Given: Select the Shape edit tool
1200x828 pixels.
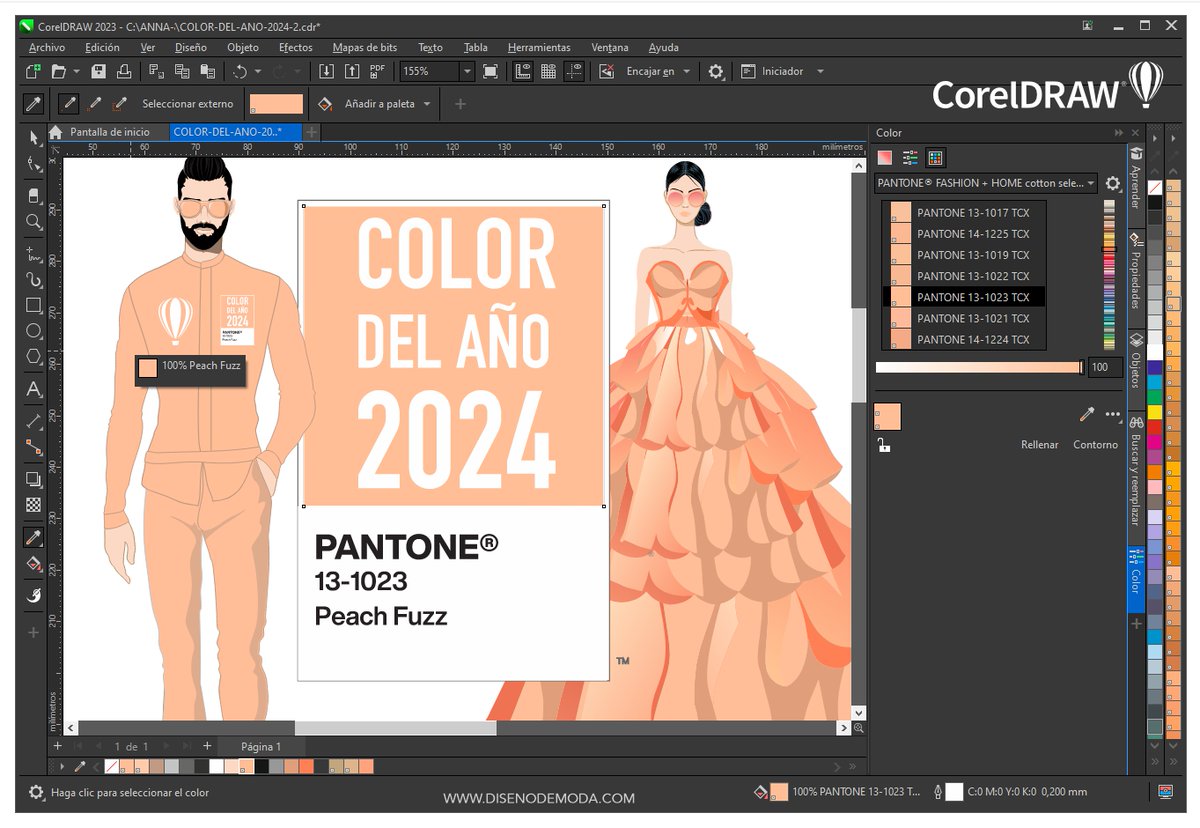Looking at the screenshot, I should (x=34, y=165).
